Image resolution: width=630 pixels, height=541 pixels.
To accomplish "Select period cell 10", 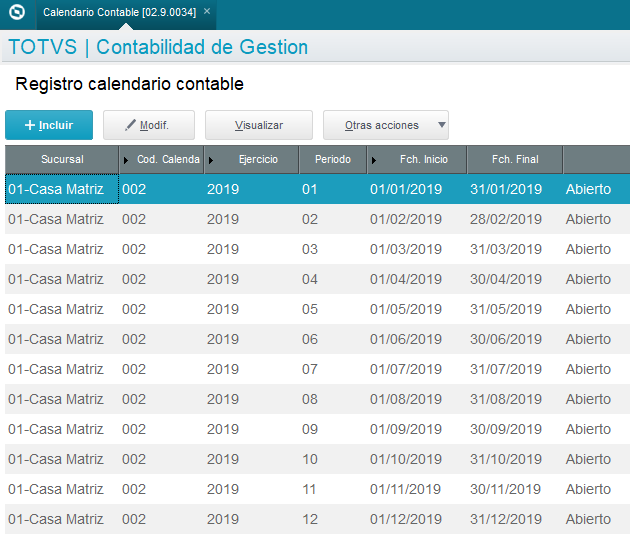I will coord(310,459).
